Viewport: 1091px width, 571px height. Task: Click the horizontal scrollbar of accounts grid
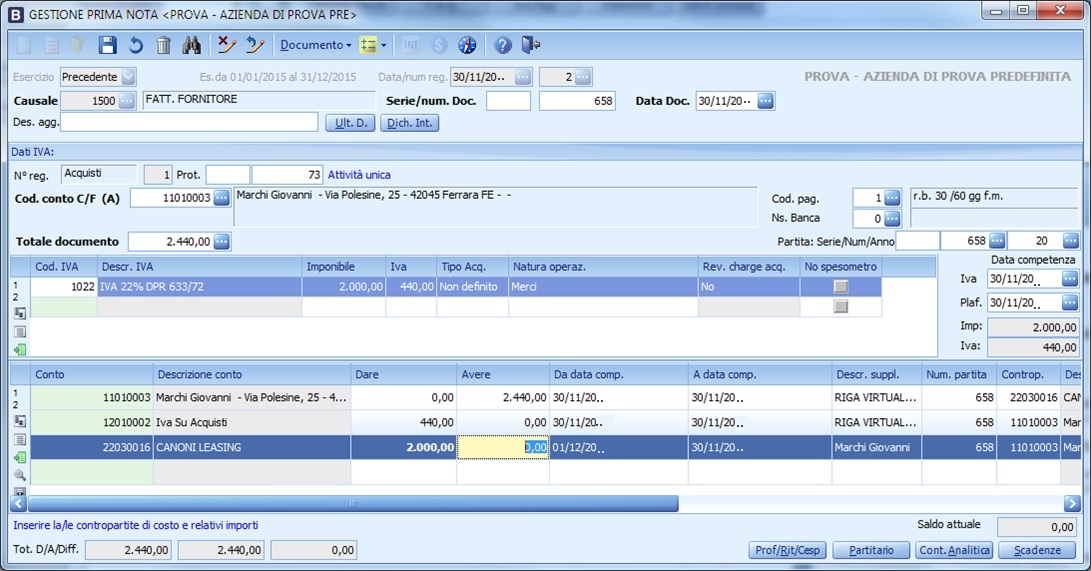click(x=353, y=503)
